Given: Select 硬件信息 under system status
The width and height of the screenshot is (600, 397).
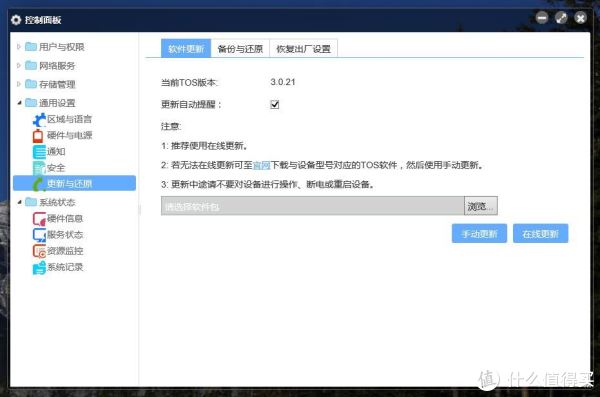Looking at the screenshot, I should pos(65,218).
